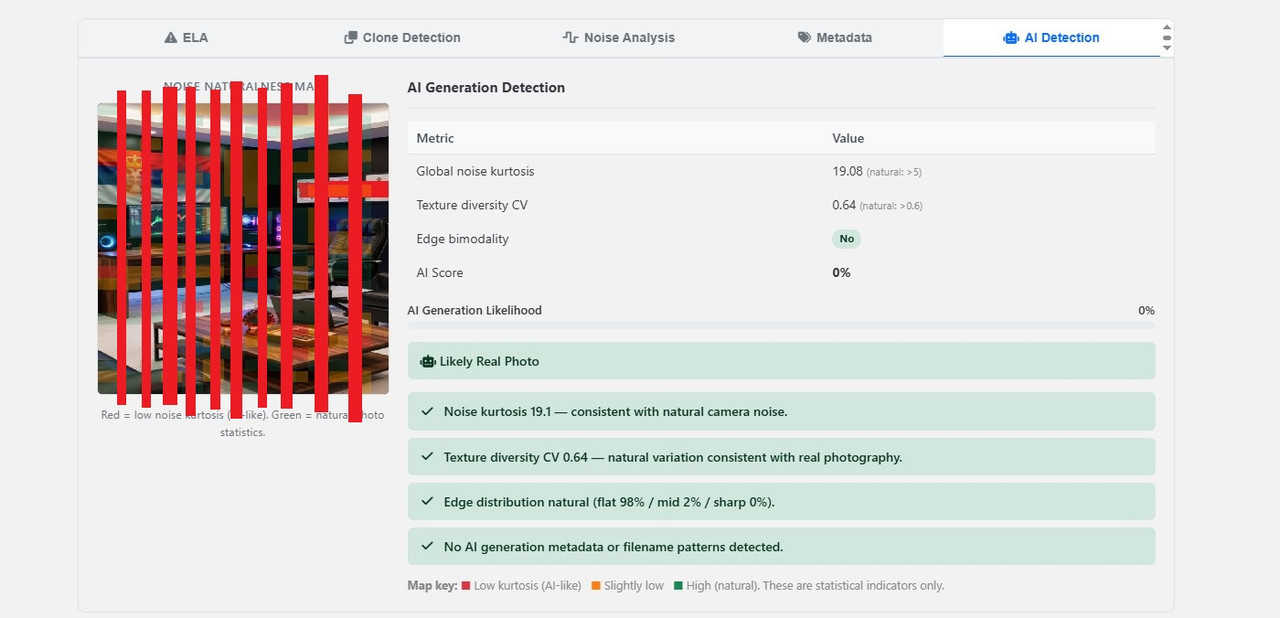1280x618 pixels.
Task: Click the AI Score 0% value
Action: (x=841, y=273)
